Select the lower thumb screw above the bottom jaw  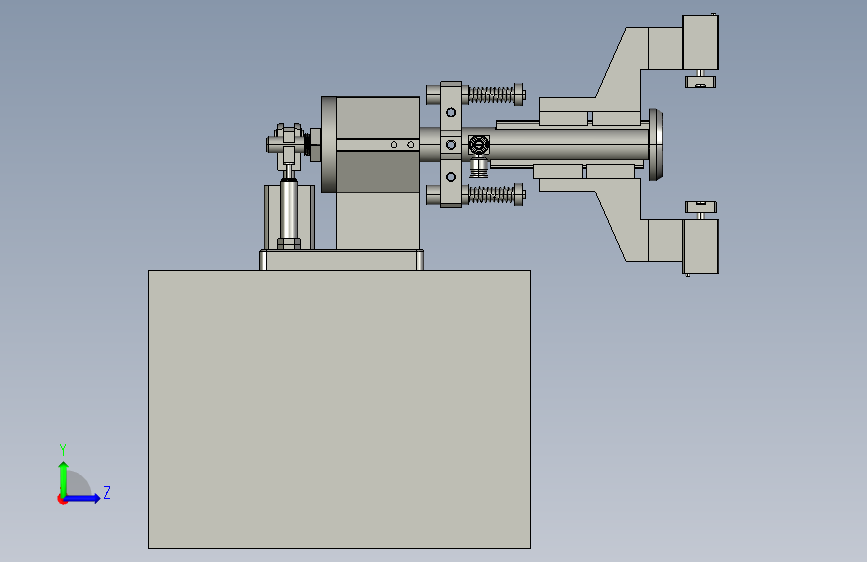point(701,209)
